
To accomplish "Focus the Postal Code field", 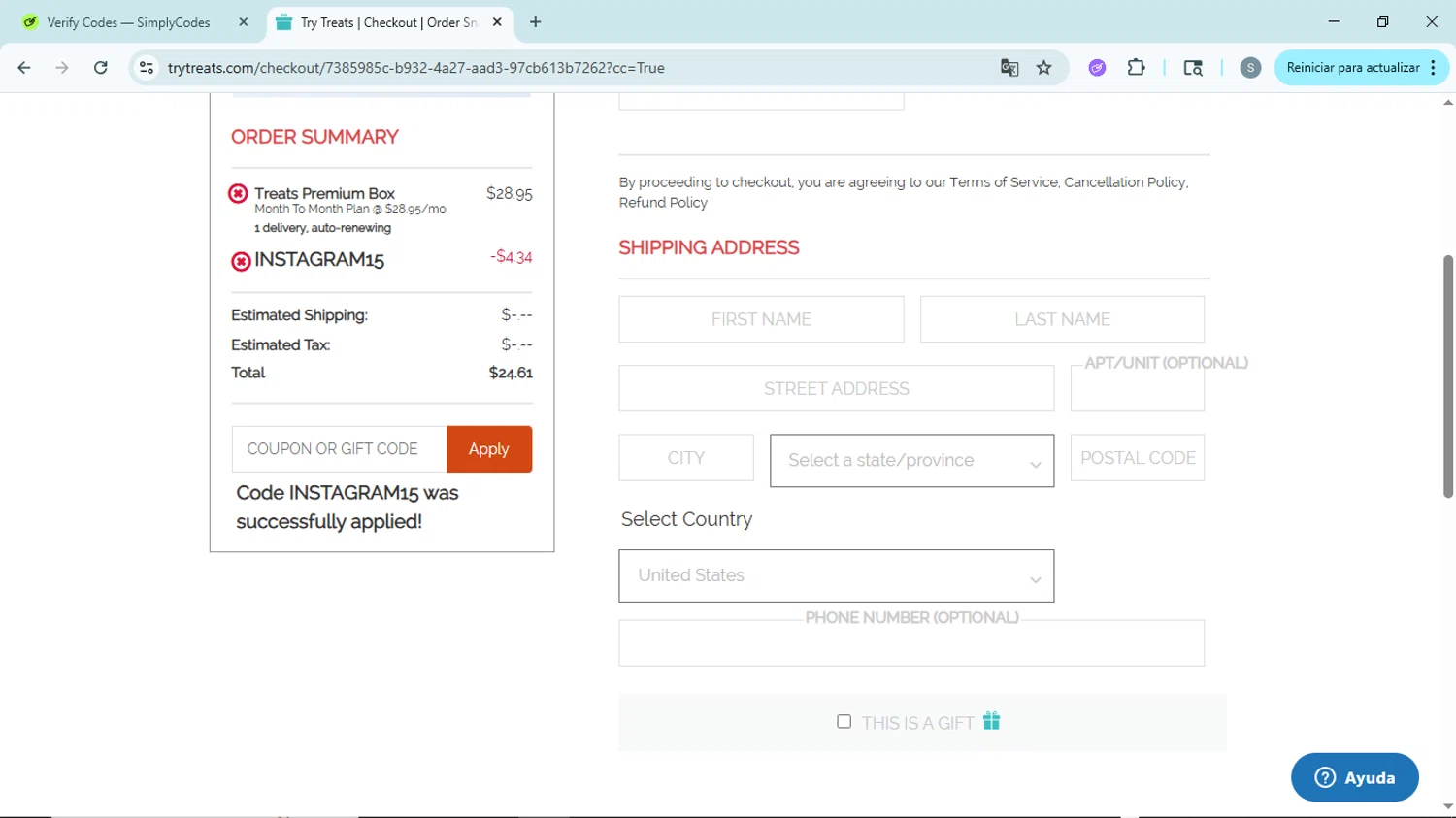I will click(x=1138, y=458).
